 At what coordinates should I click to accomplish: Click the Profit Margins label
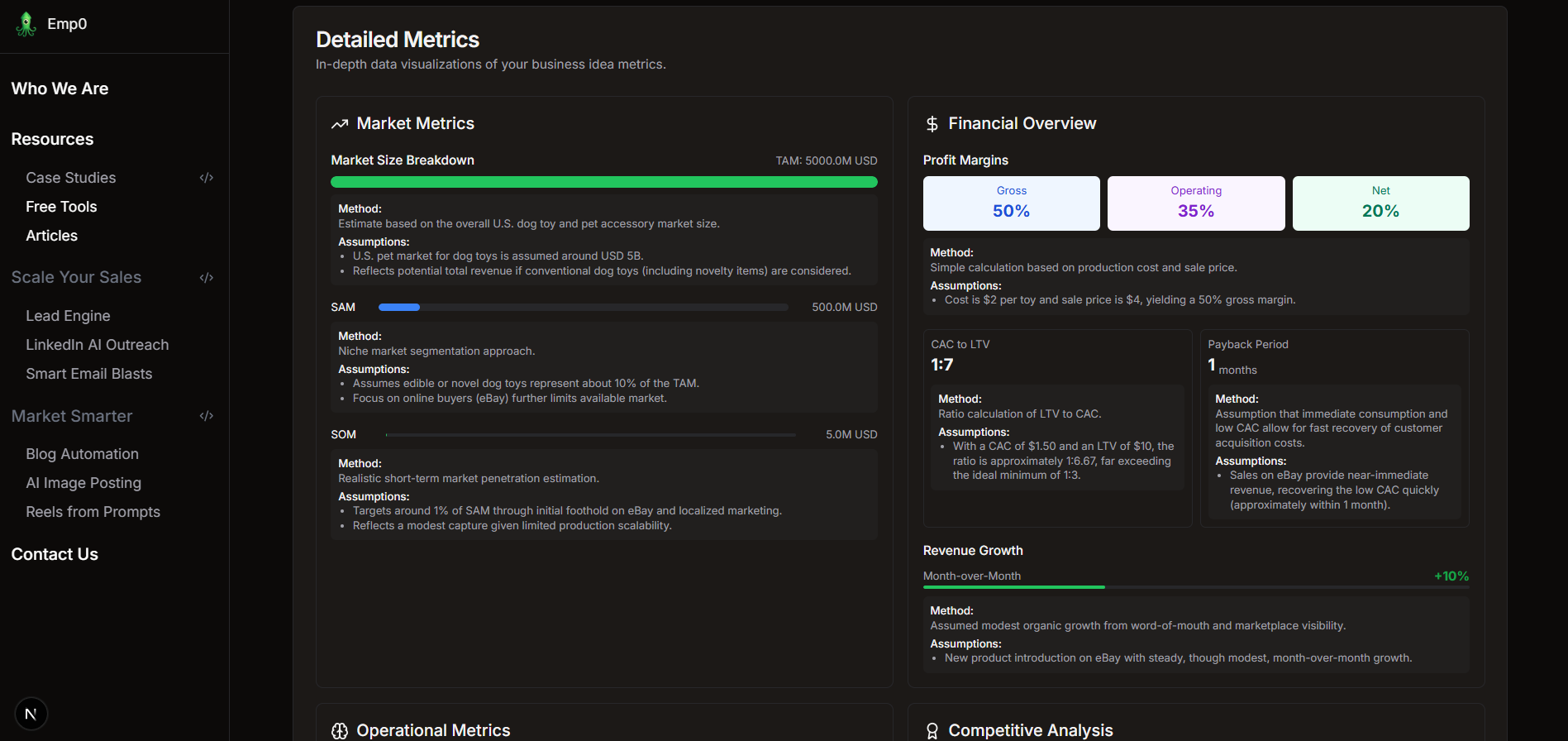965,160
